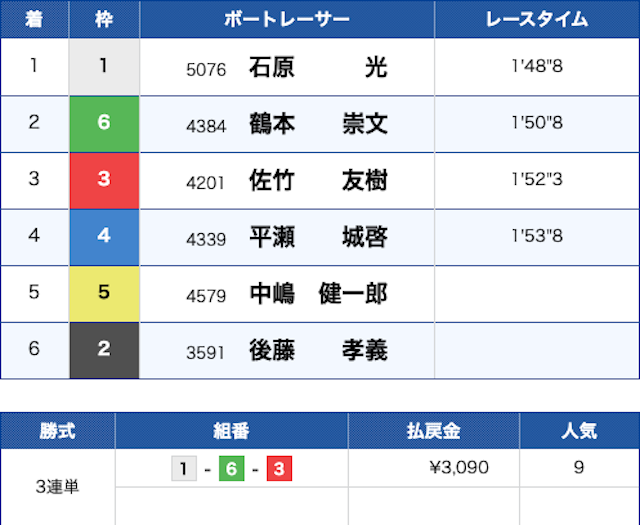640x525 pixels.
Task: Click the black lane 2 badge
Action: pos(104,350)
